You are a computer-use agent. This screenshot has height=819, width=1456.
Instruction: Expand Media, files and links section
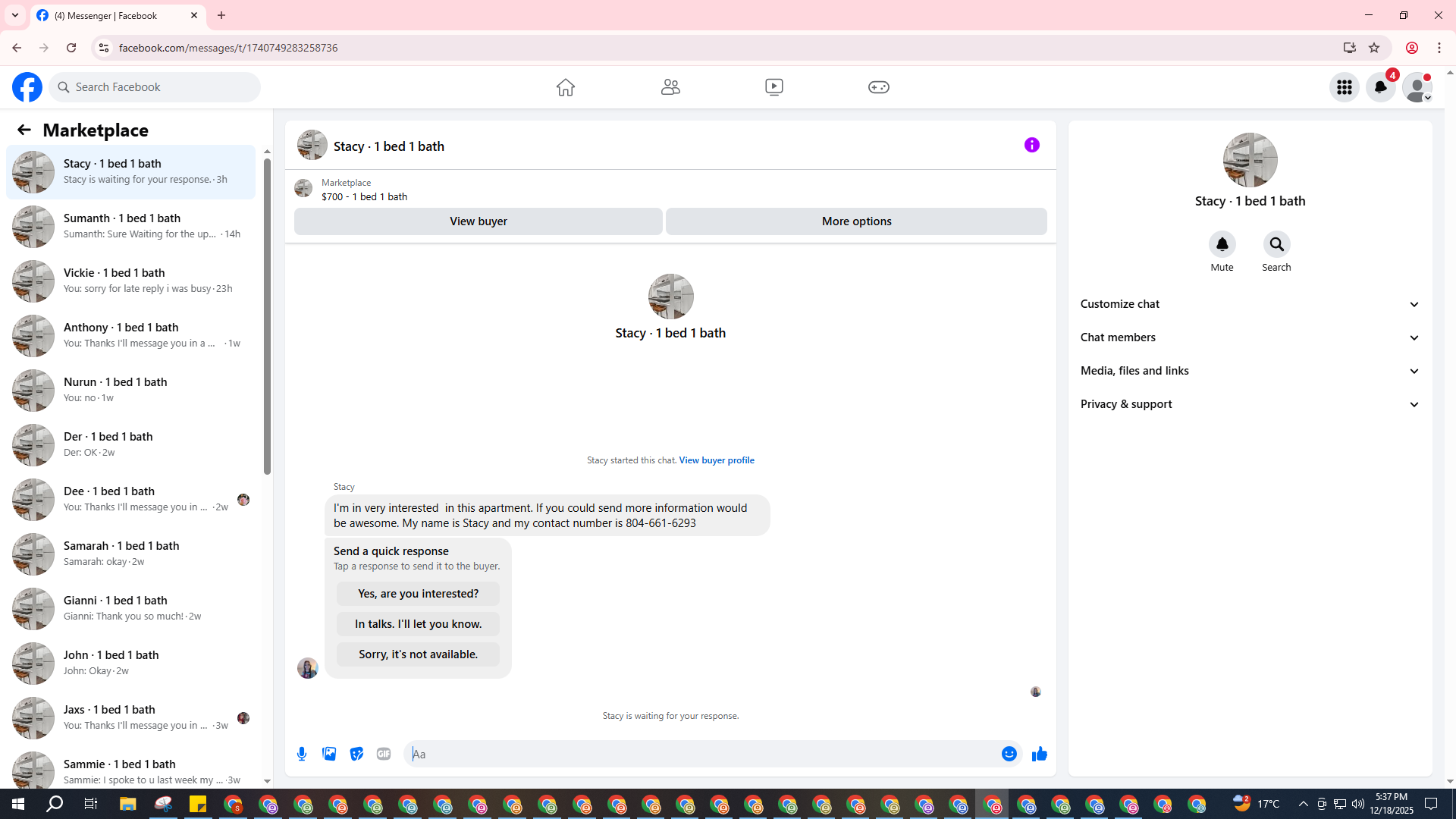1250,371
